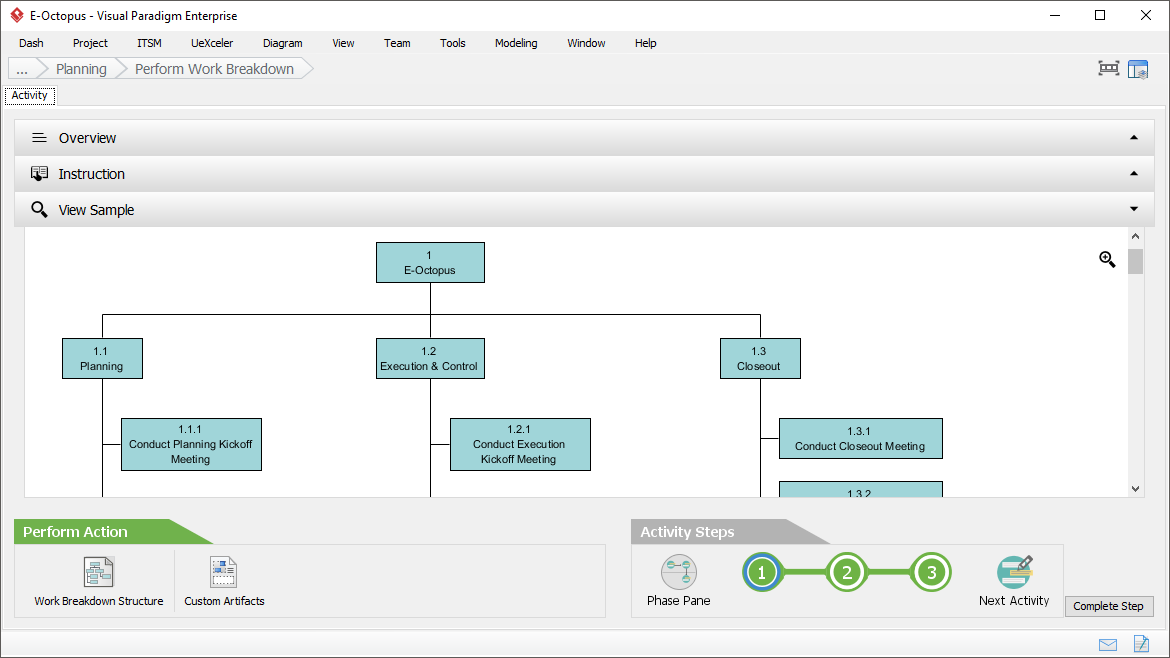Click Perform Work Breakdown breadcrumb

click(x=214, y=69)
